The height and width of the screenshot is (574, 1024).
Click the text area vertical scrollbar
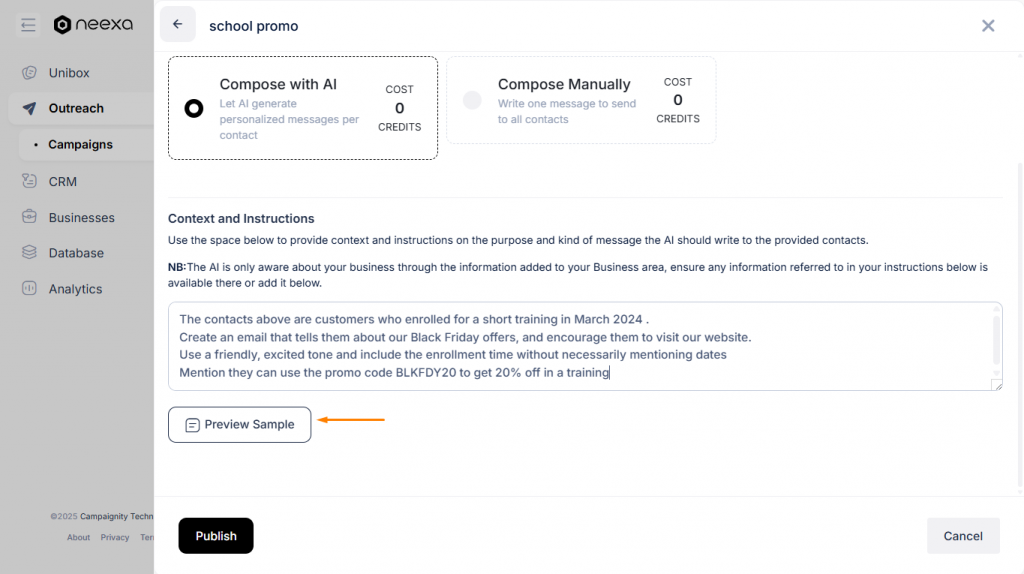pos(996,340)
